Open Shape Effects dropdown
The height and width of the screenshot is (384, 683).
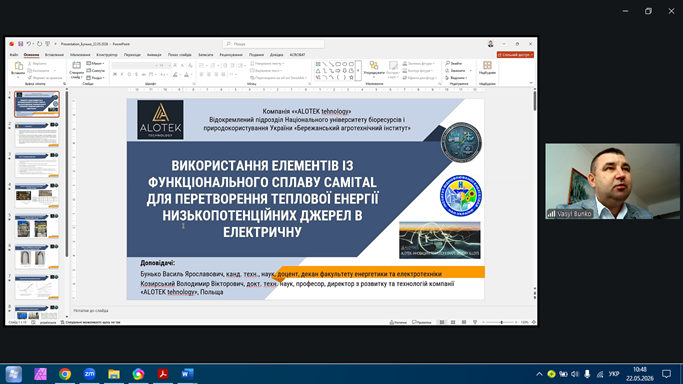419,77
